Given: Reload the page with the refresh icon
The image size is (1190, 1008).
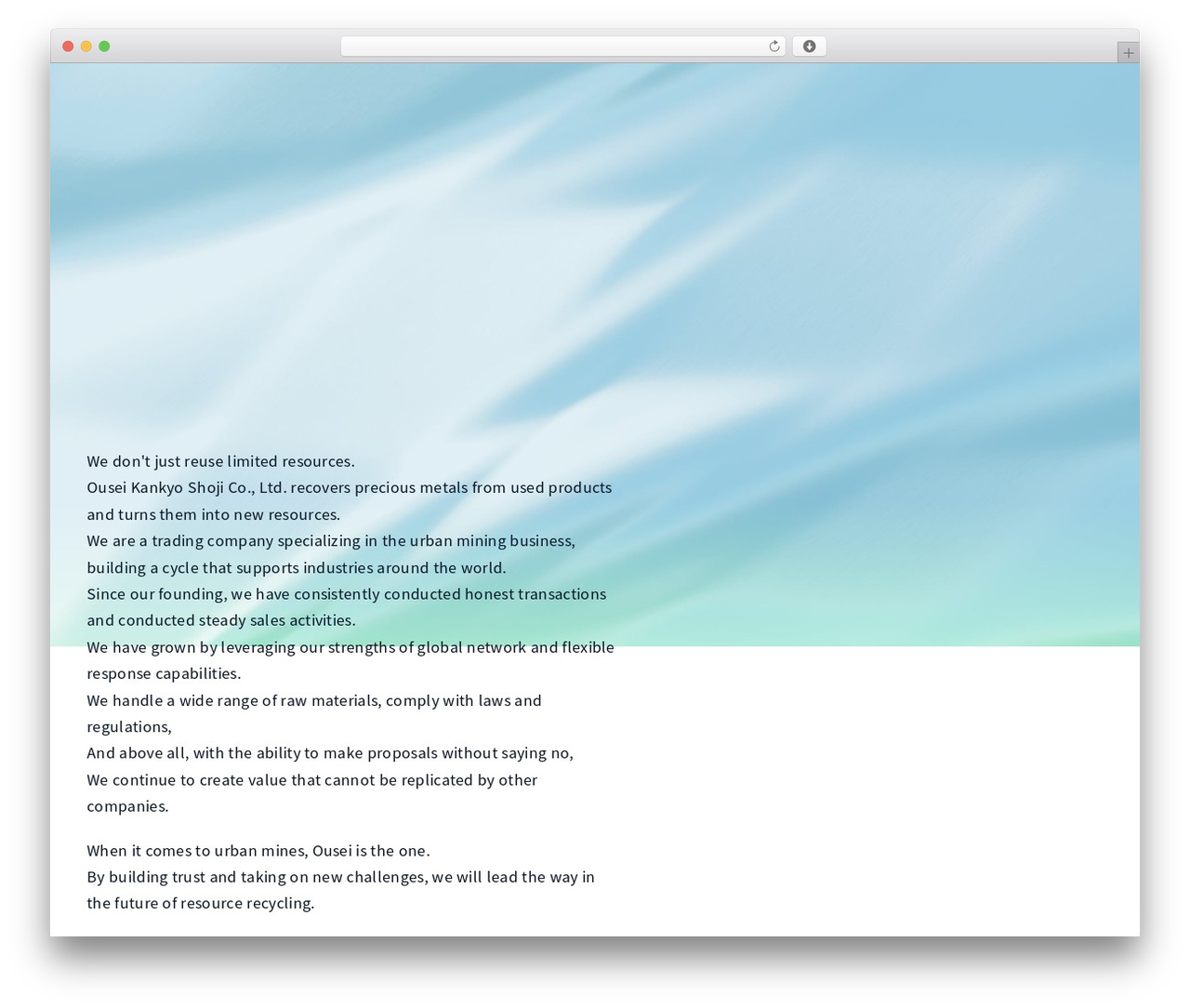Looking at the screenshot, I should click(x=773, y=46).
